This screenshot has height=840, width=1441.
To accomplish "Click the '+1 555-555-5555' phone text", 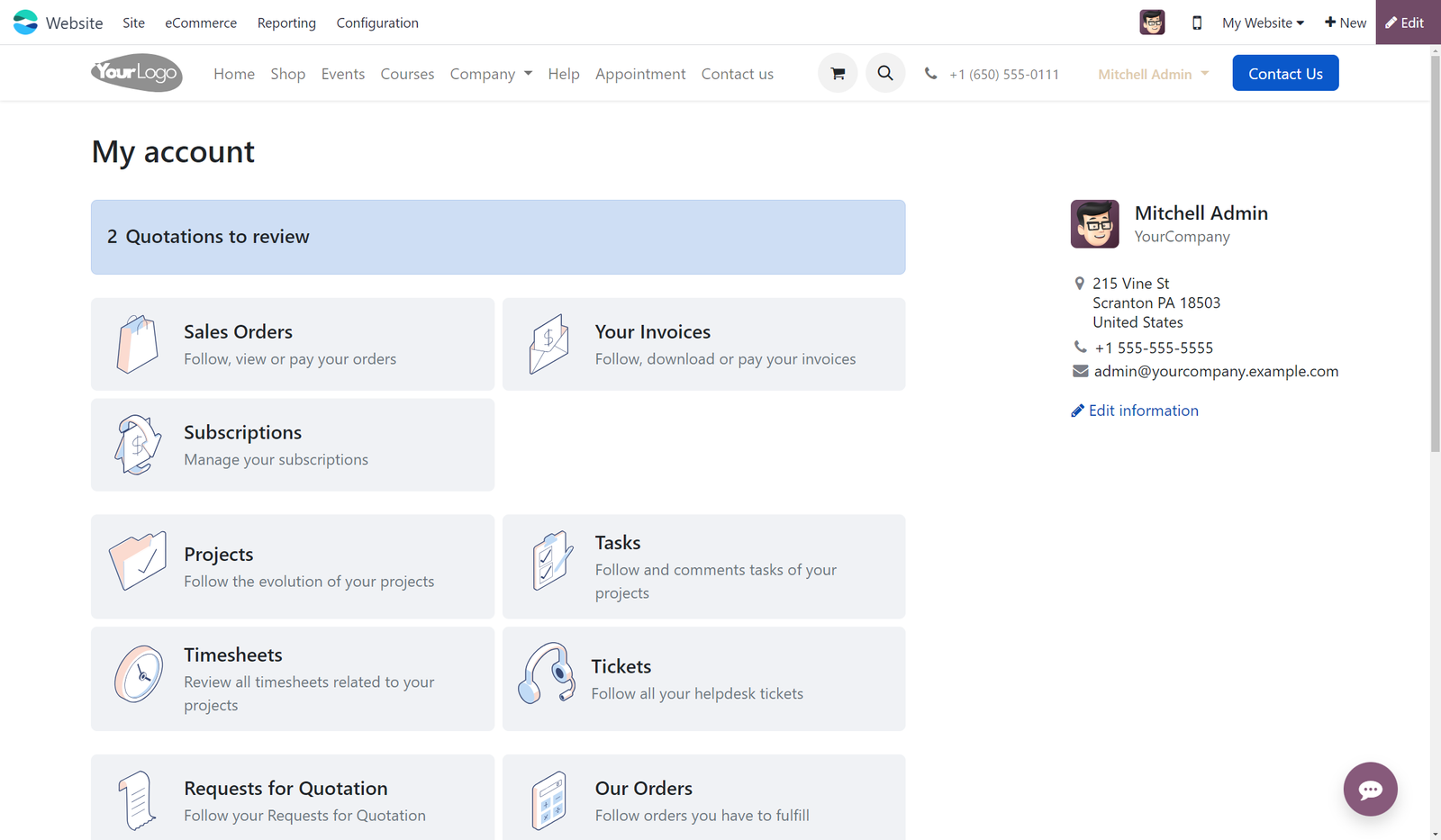I will tap(1154, 348).
